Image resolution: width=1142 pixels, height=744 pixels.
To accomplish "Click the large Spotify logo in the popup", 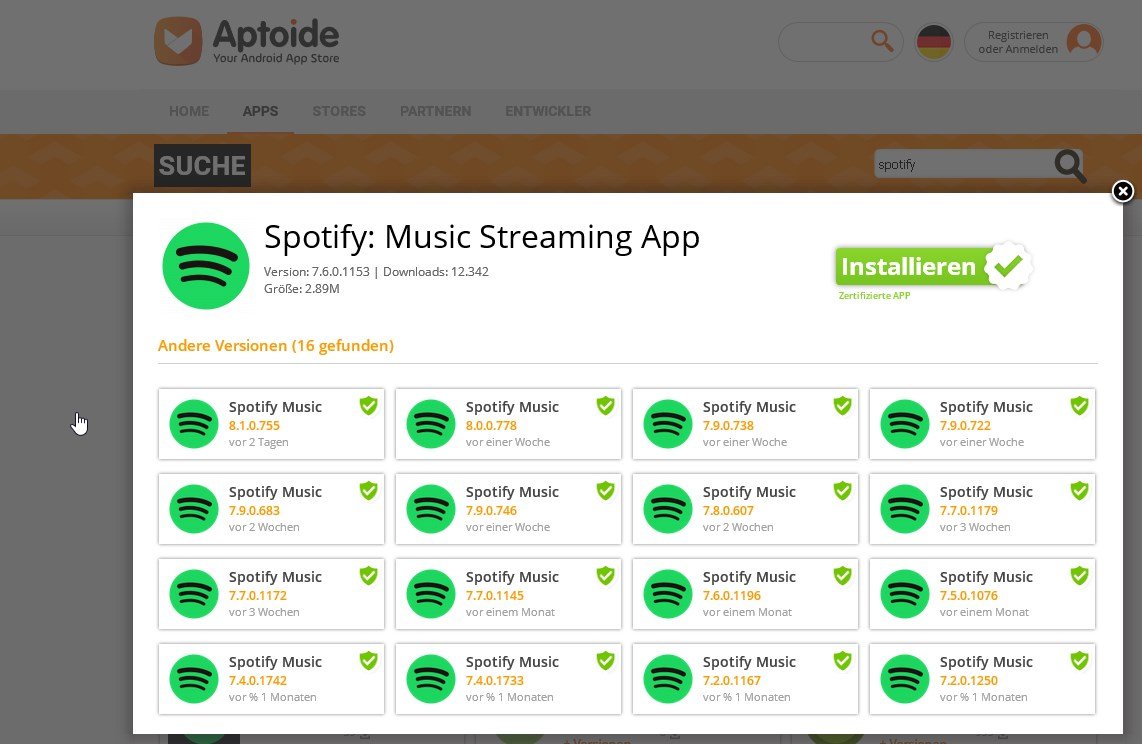I will pos(206,266).
